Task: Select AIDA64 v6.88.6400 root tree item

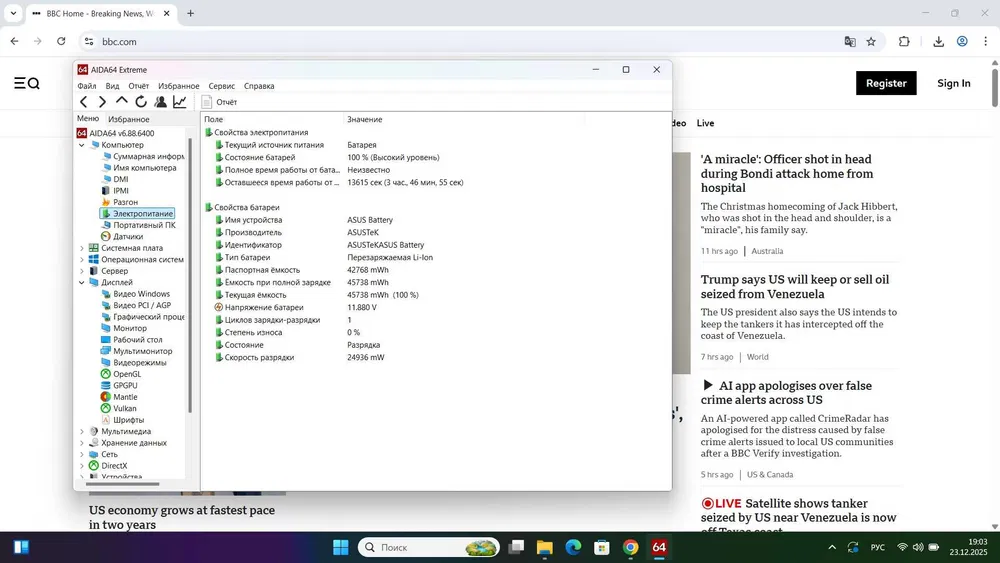Action: pyautogui.click(x=115, y=133)
